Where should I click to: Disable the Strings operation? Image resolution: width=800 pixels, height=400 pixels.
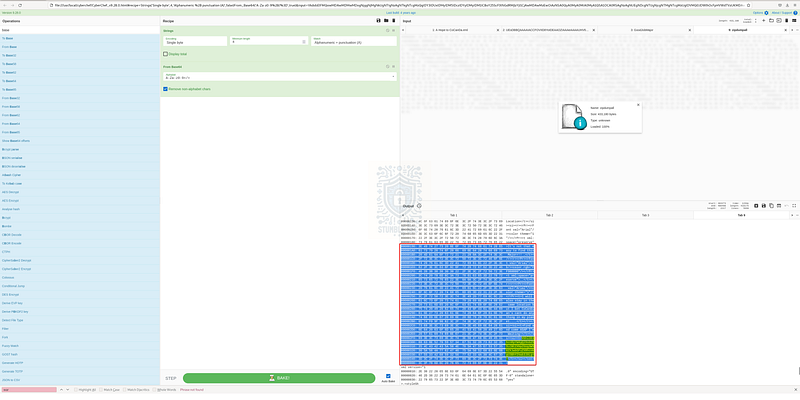(388, 31)
